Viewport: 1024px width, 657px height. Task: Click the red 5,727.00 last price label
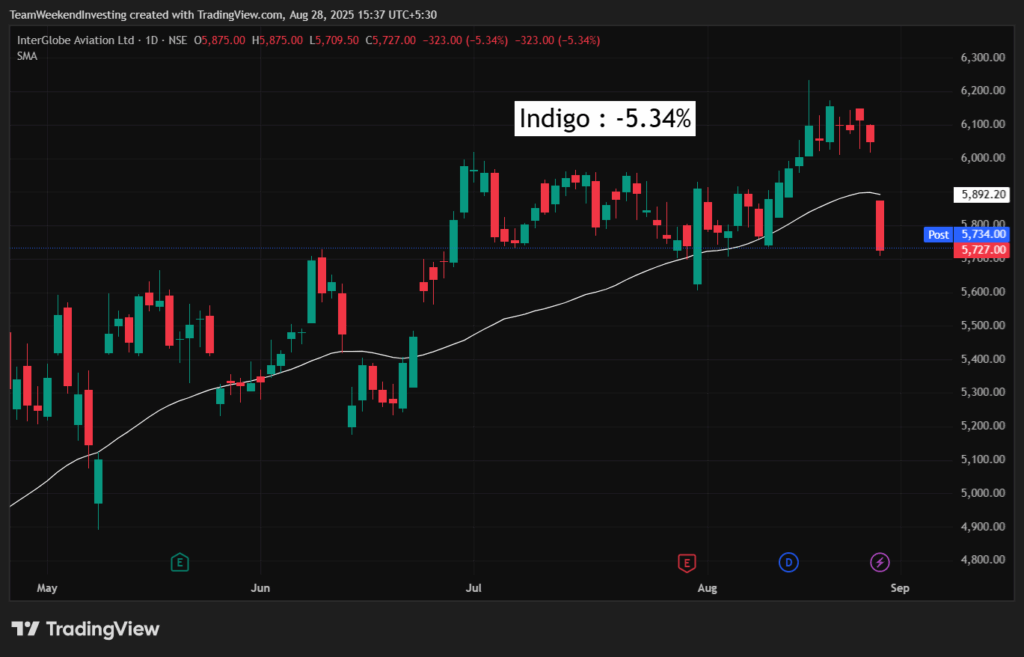[x=983, y=250]
